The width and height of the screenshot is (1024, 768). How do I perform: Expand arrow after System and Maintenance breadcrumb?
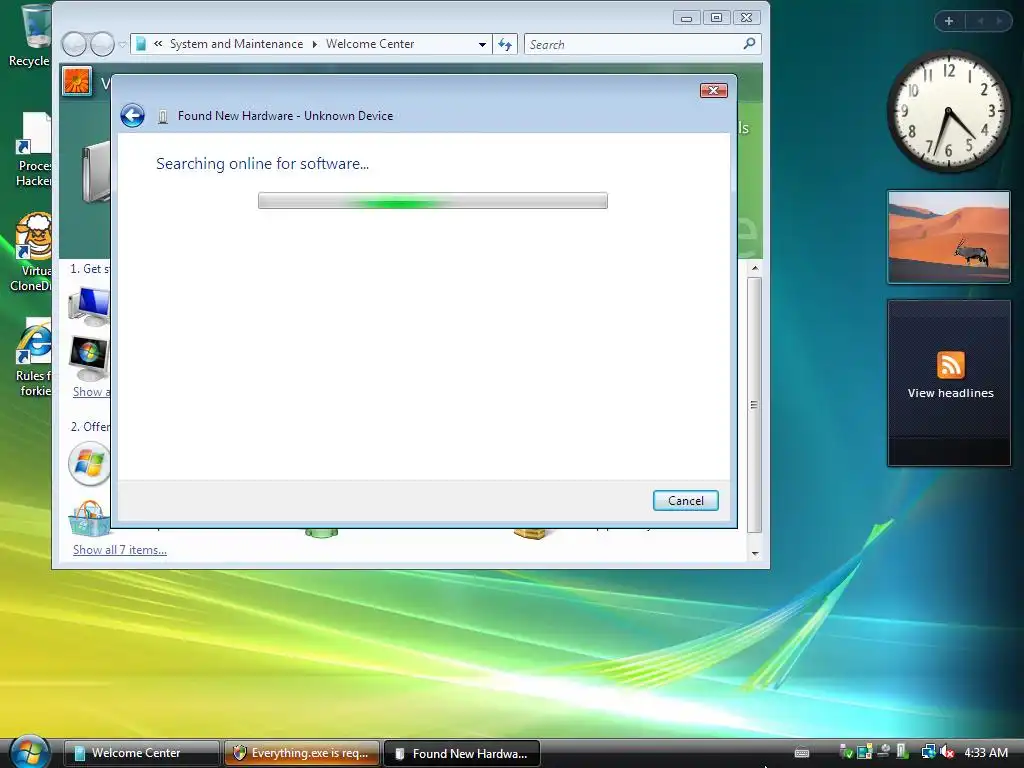pos(314,44)
